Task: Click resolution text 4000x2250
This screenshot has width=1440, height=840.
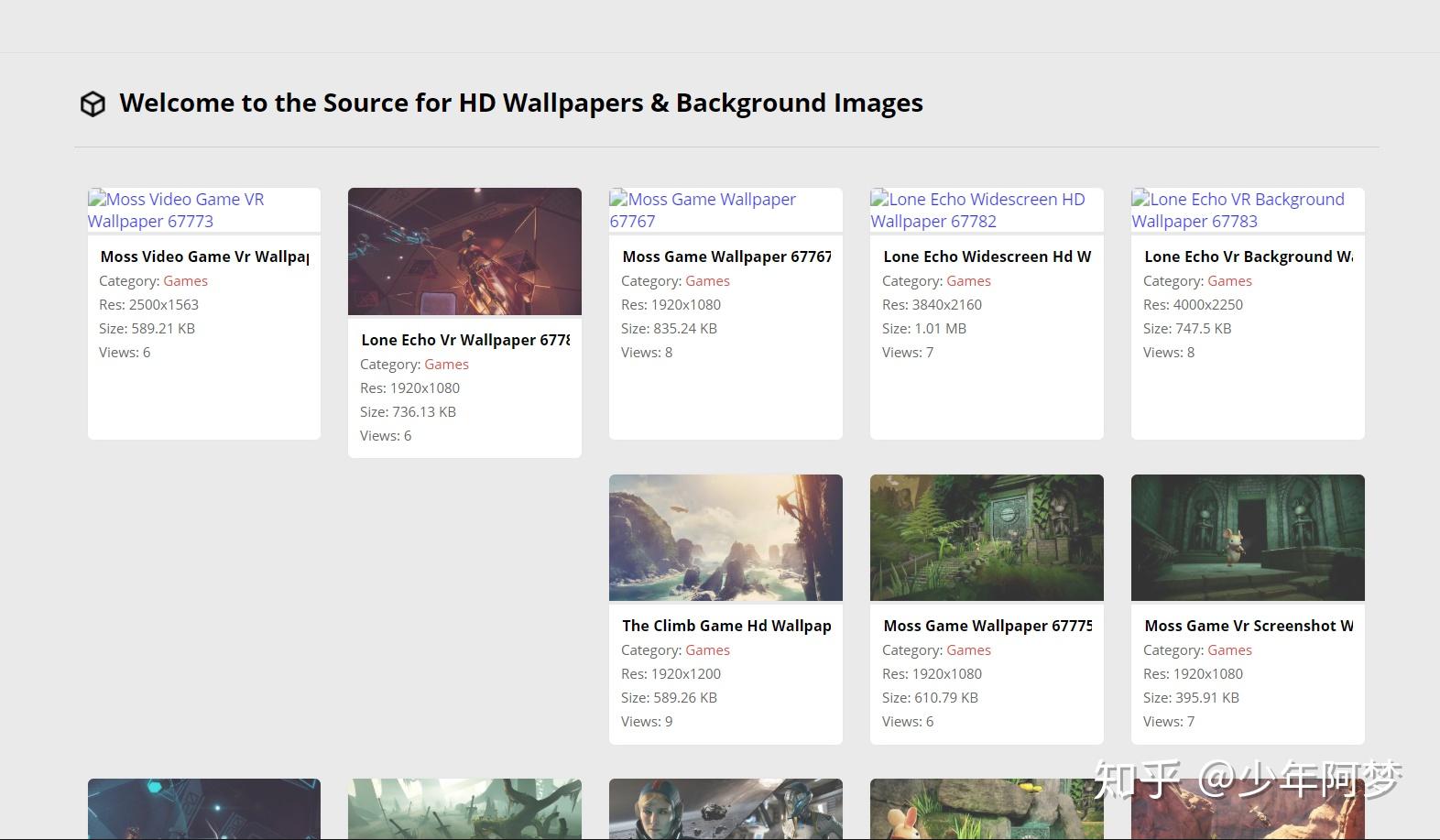Action: pos(1208,305)
